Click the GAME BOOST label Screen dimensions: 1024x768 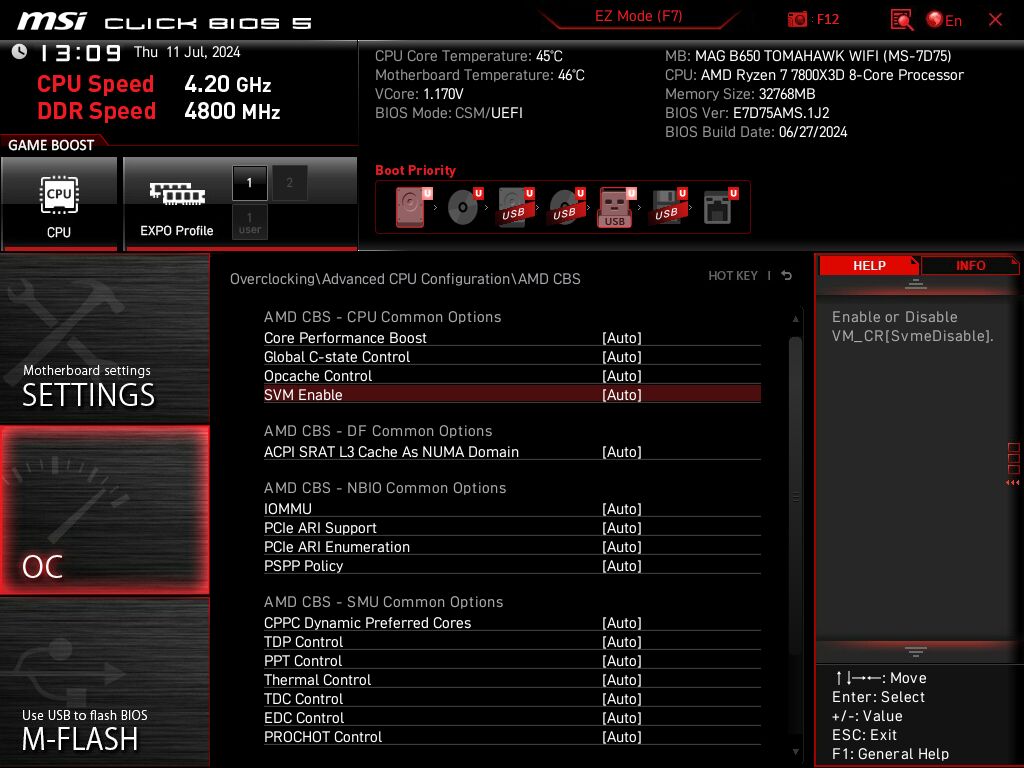51,145
